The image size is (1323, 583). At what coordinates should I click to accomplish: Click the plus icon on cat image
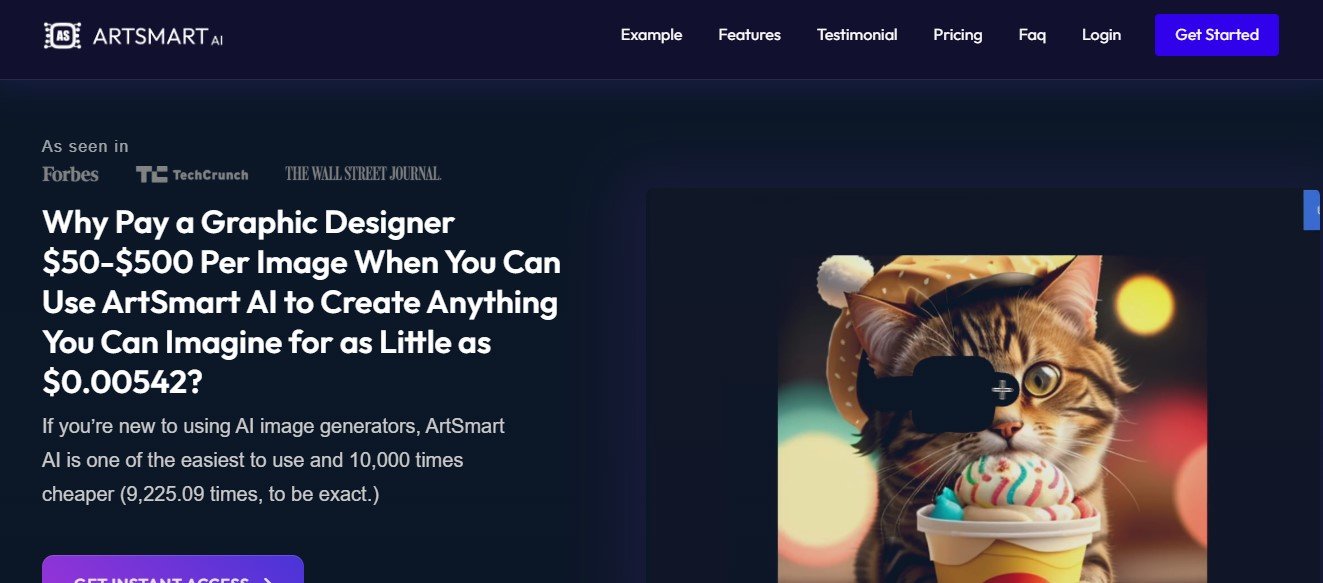[x=1001, y=390]
